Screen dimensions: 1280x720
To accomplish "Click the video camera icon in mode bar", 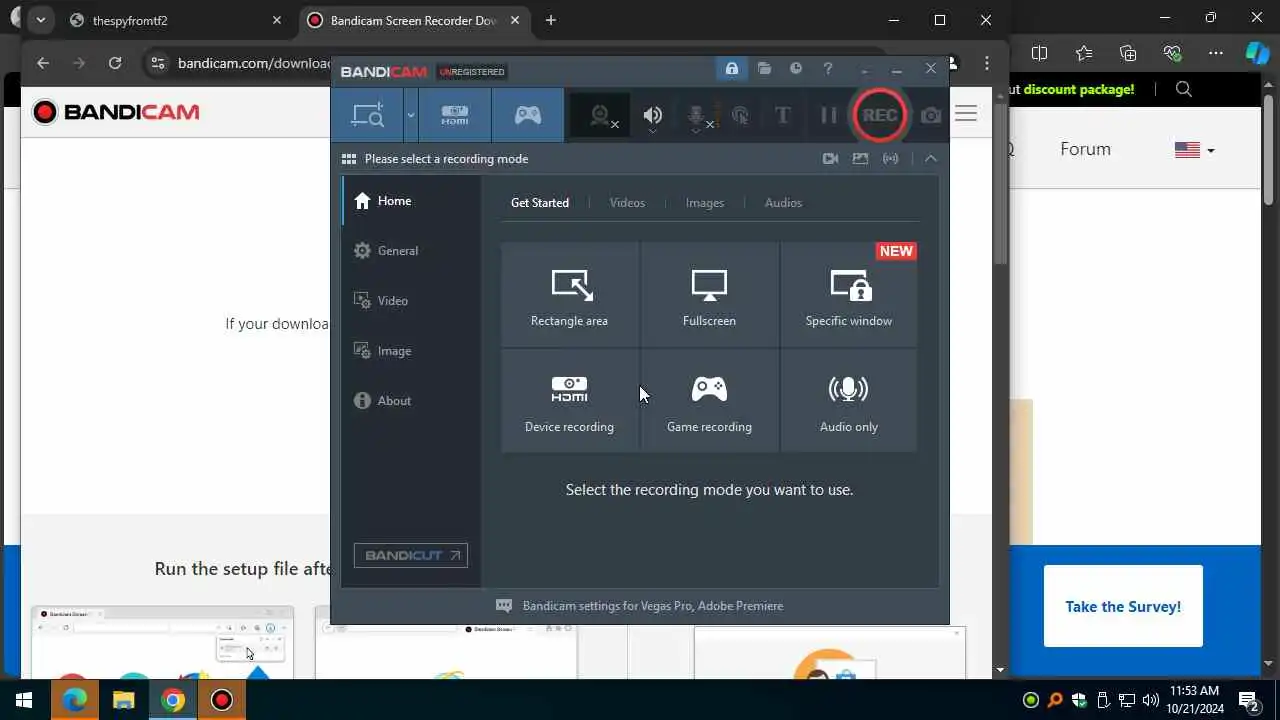I will tap(830, 159).
